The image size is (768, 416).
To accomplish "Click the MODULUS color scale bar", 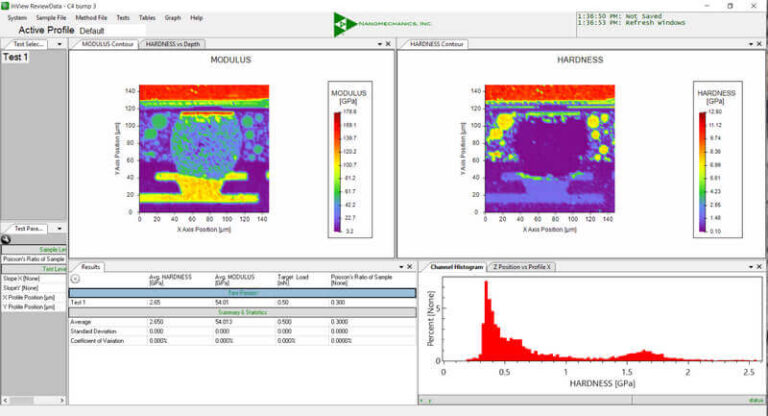I will [337, 170].
